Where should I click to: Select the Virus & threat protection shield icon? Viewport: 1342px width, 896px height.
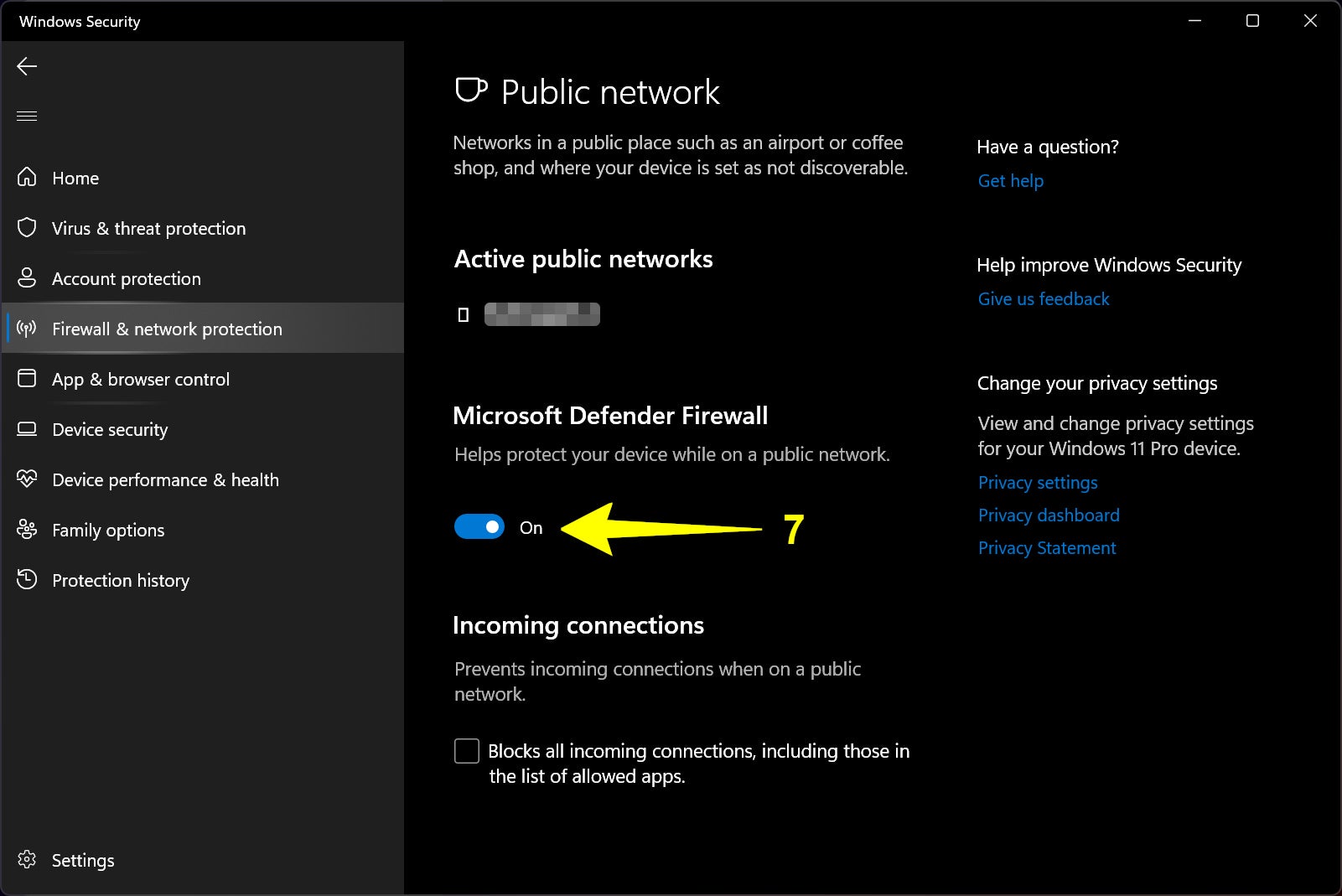click(x=26, y=228)
